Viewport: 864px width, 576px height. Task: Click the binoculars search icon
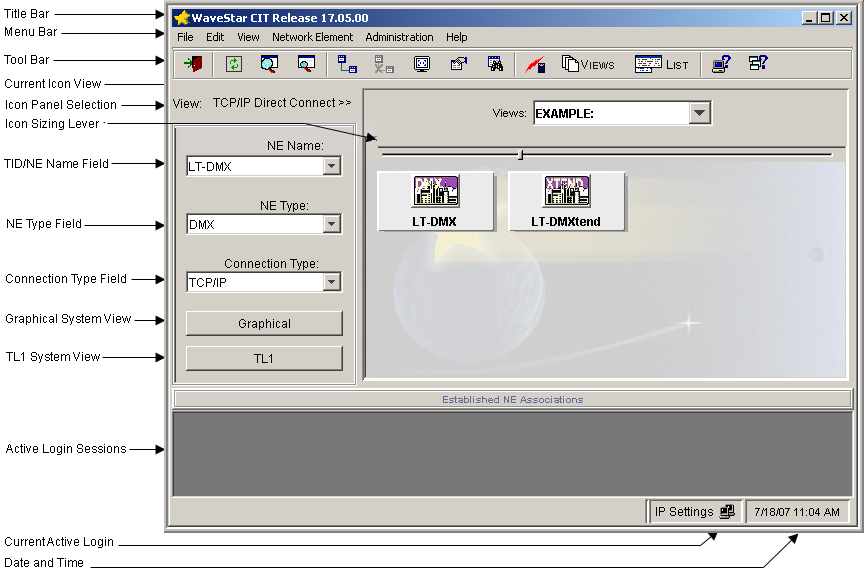[495, 64]
